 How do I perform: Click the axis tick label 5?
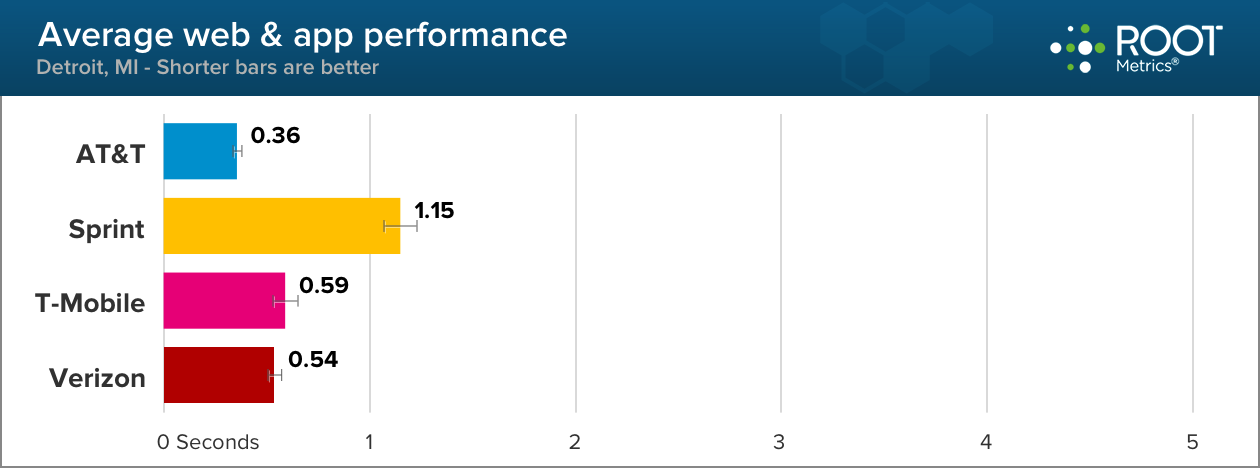(x=1191, y=442)
